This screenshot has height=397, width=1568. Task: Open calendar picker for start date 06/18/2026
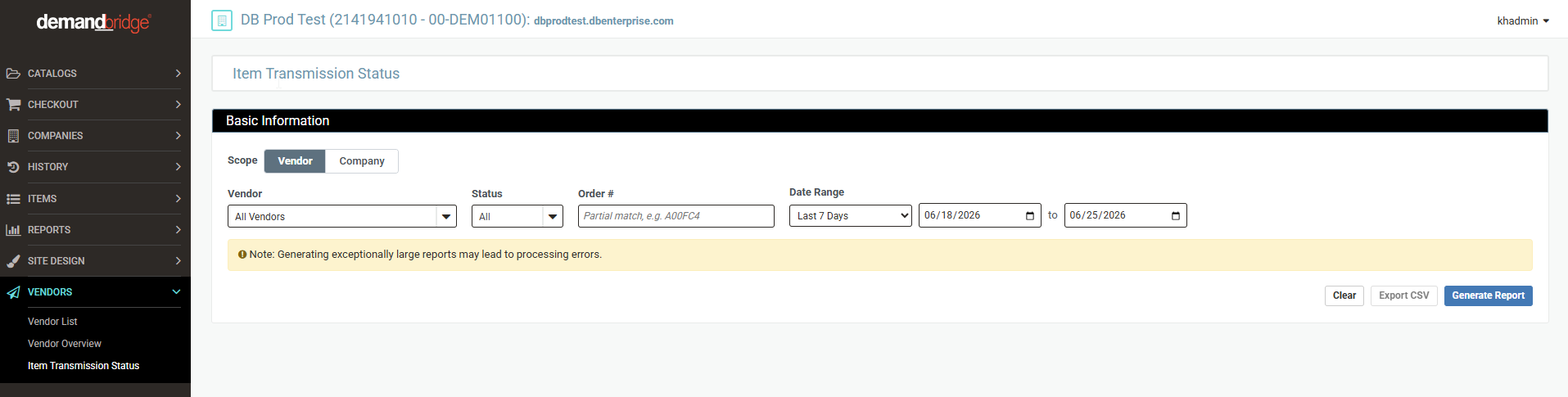pyautogui.click(x=1030, y=215)
